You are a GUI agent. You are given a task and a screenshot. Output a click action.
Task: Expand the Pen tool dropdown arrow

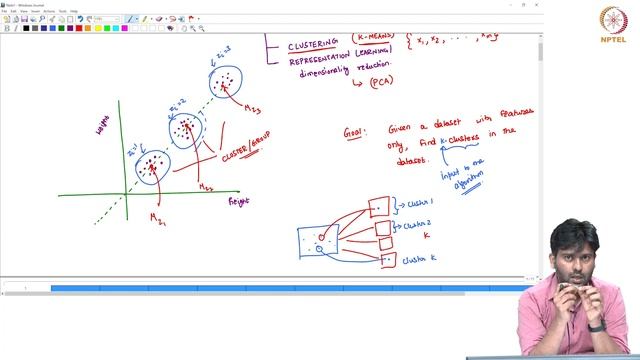pos(137,19)
